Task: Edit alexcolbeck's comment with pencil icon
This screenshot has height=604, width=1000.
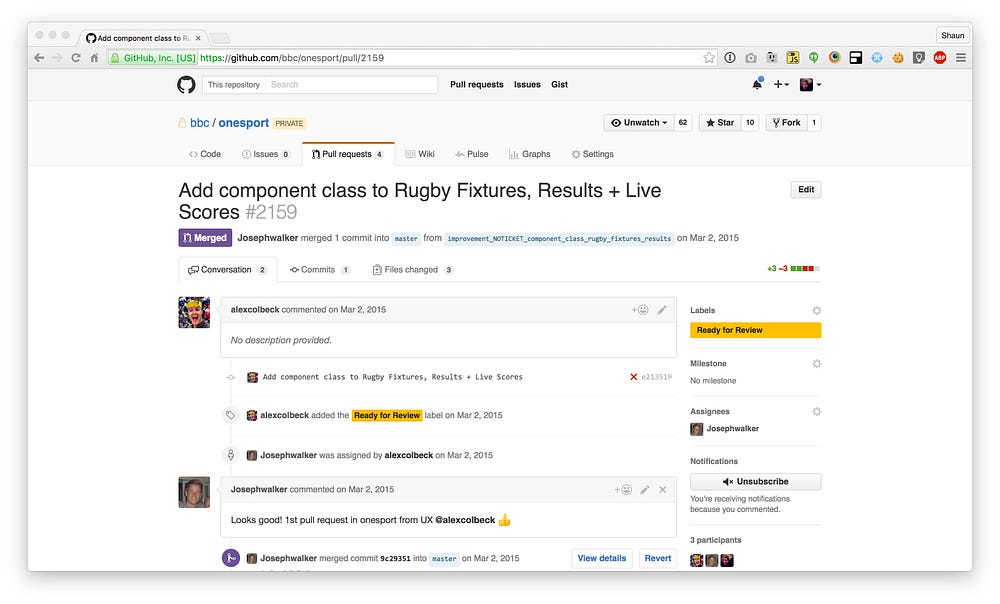Action: pyautogui.click(x=661, y=310)
